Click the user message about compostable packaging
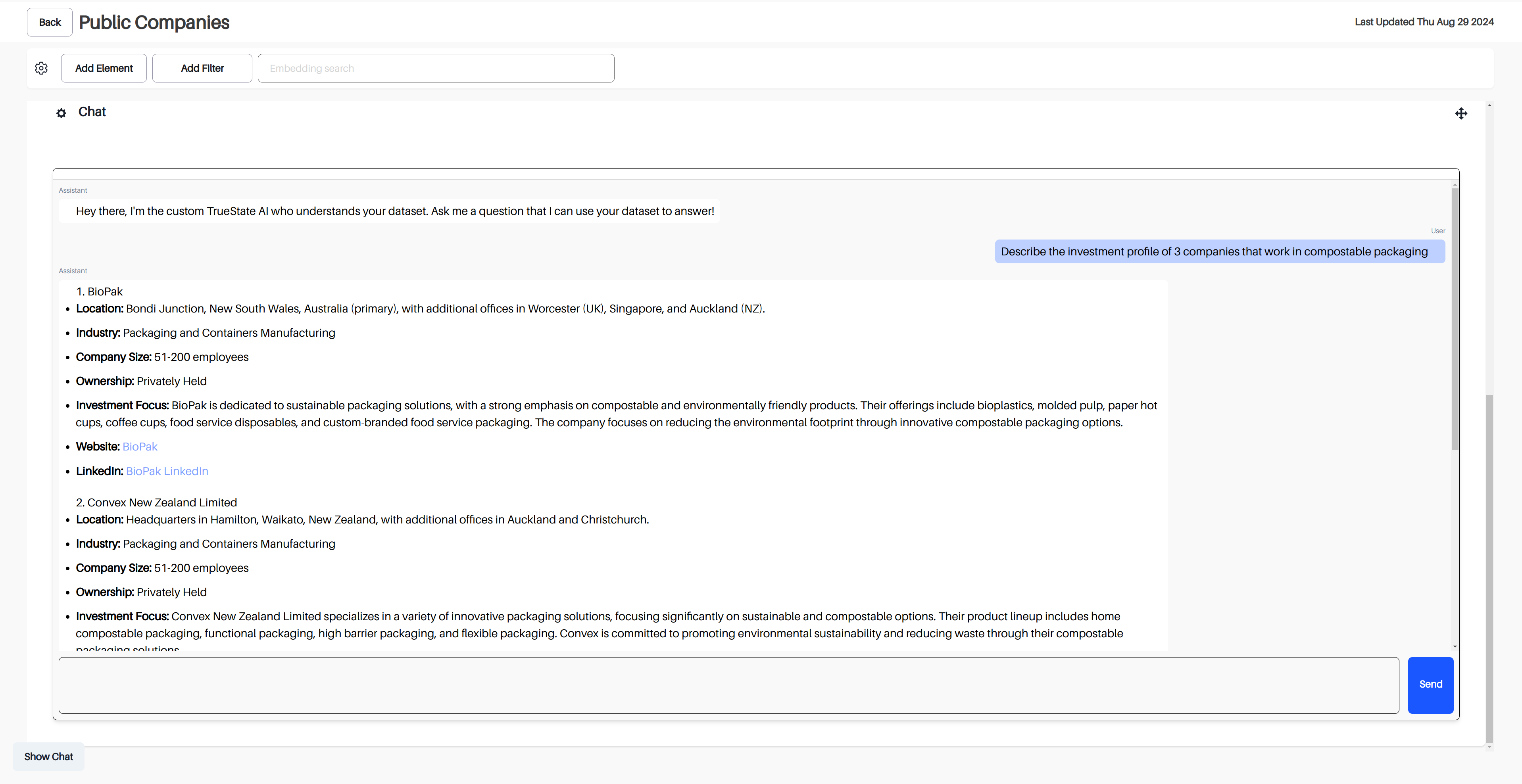 [1220, 251]
